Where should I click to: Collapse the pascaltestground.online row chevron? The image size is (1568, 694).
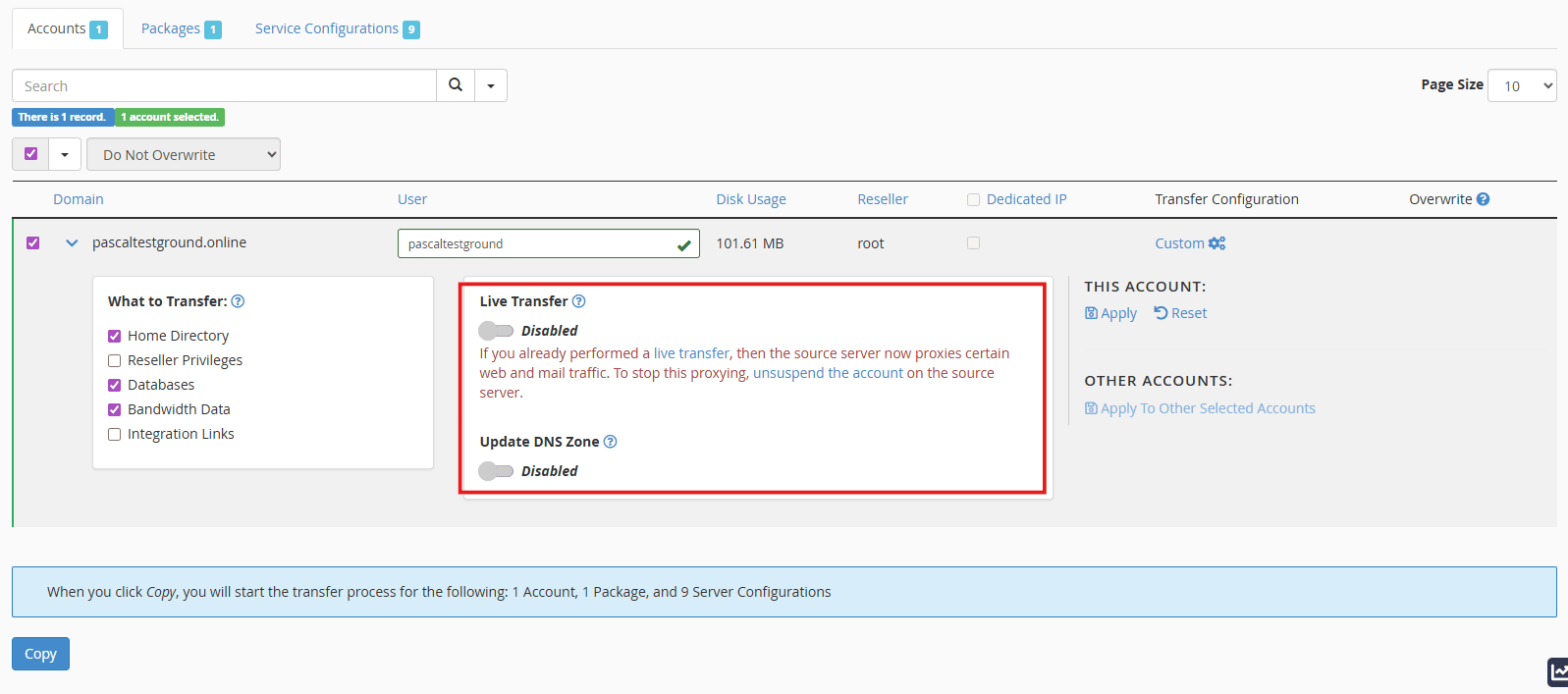point(72,242)
